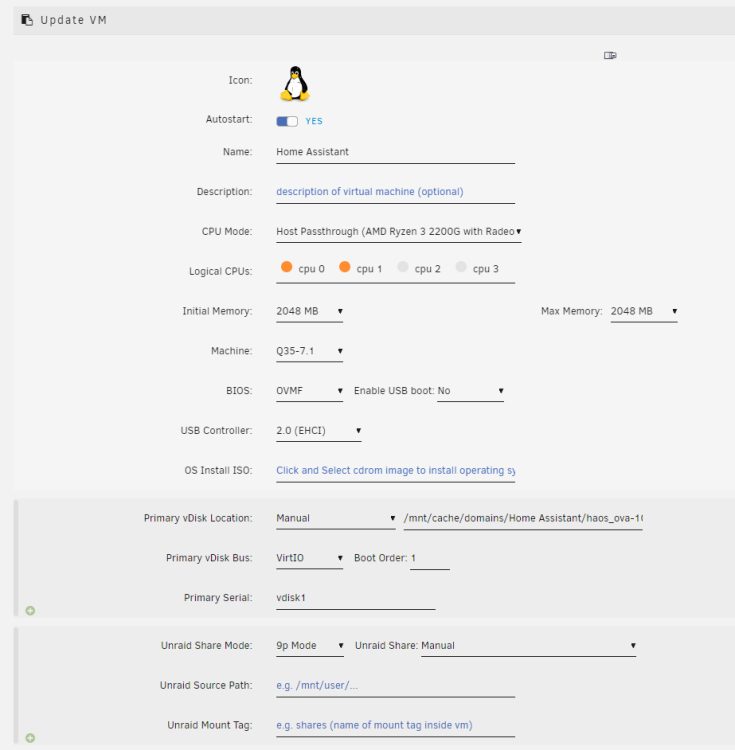The height and width of the screenshot is (750, 735).
Task: Open the Unraid Share dropdown
Action: coord(528,646)
